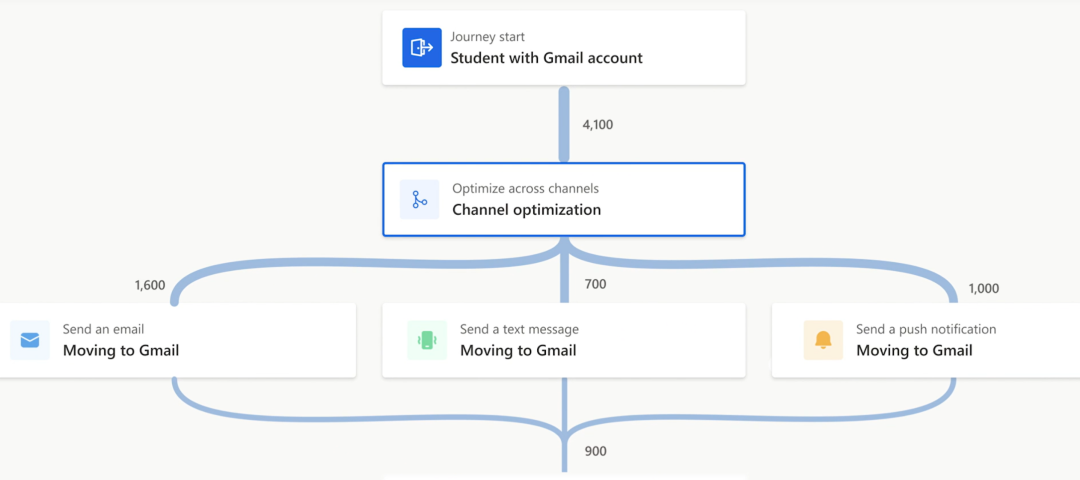The image size is (1080, 480).
Task: Click the Channel optimization branch icon
Action: (419, 200)
